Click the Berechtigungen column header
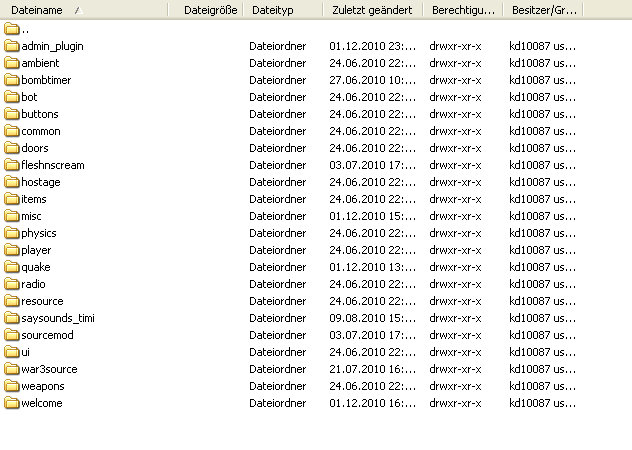Viewport: 632px width, 450px height. pyautogui.click(x=460, y=10)
